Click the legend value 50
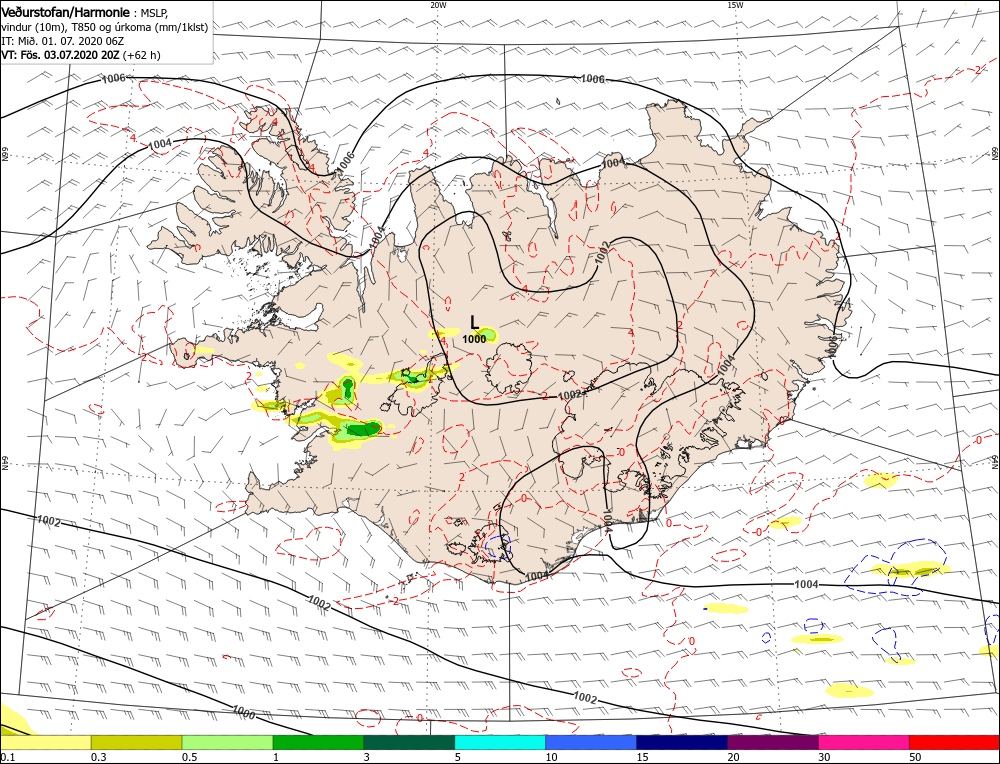The height and width of the screenshot is (764, 1000). coord(915,757)
